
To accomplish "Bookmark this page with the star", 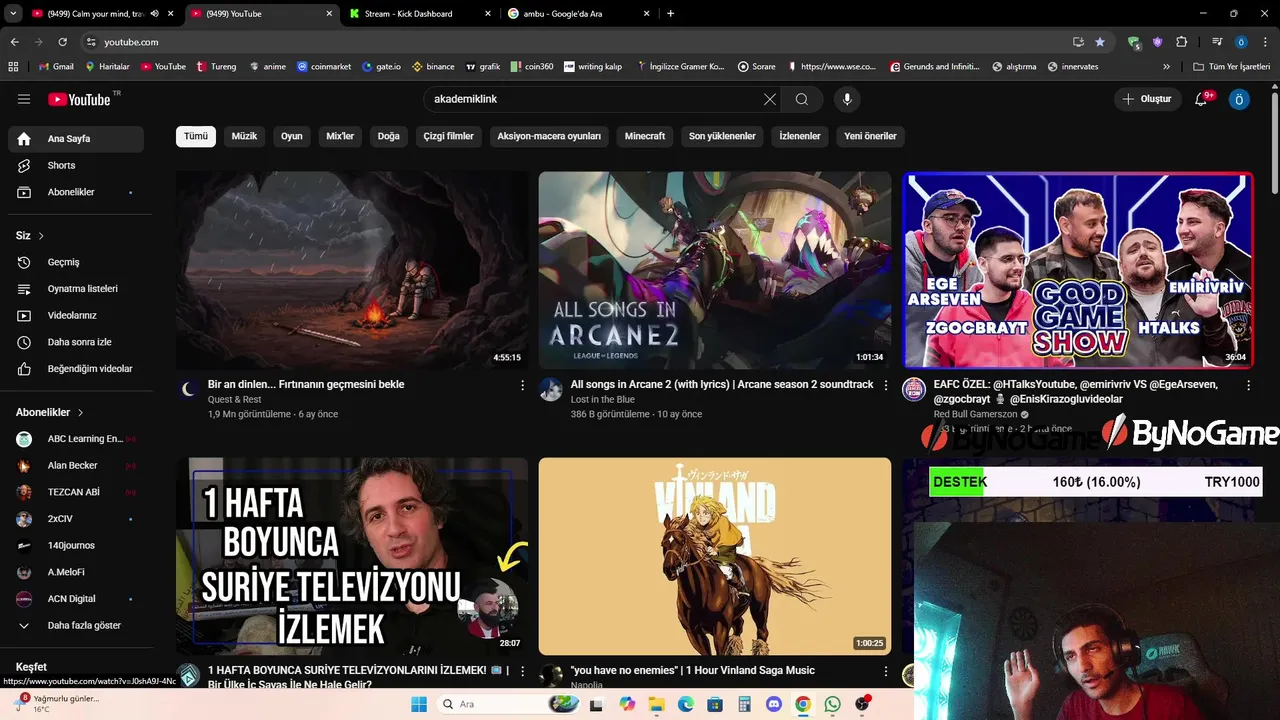I will 1100,42.
